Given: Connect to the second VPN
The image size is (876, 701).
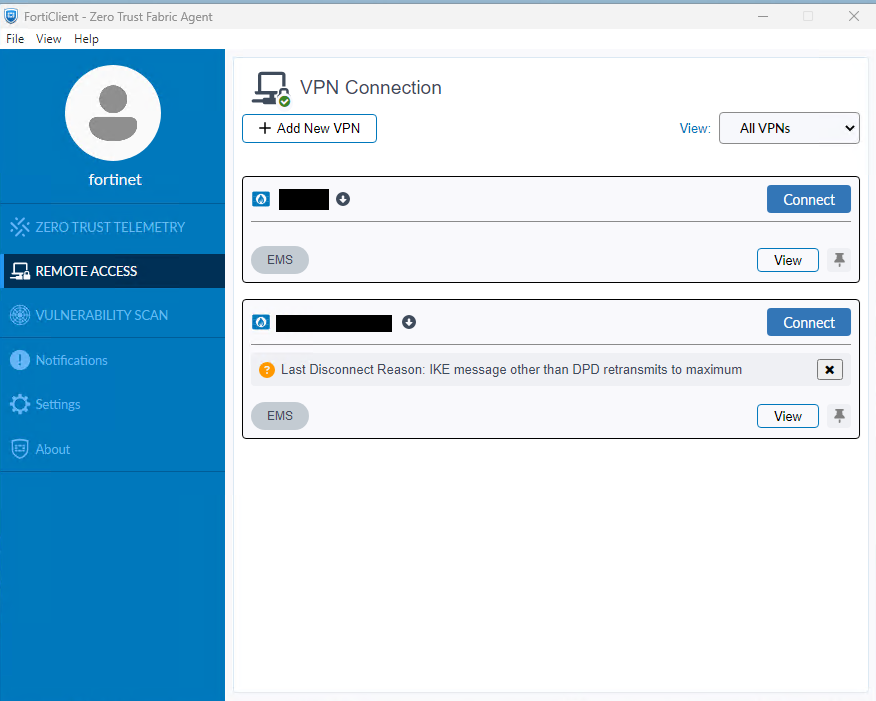Looking at the screenshot, I should (808, 322).
